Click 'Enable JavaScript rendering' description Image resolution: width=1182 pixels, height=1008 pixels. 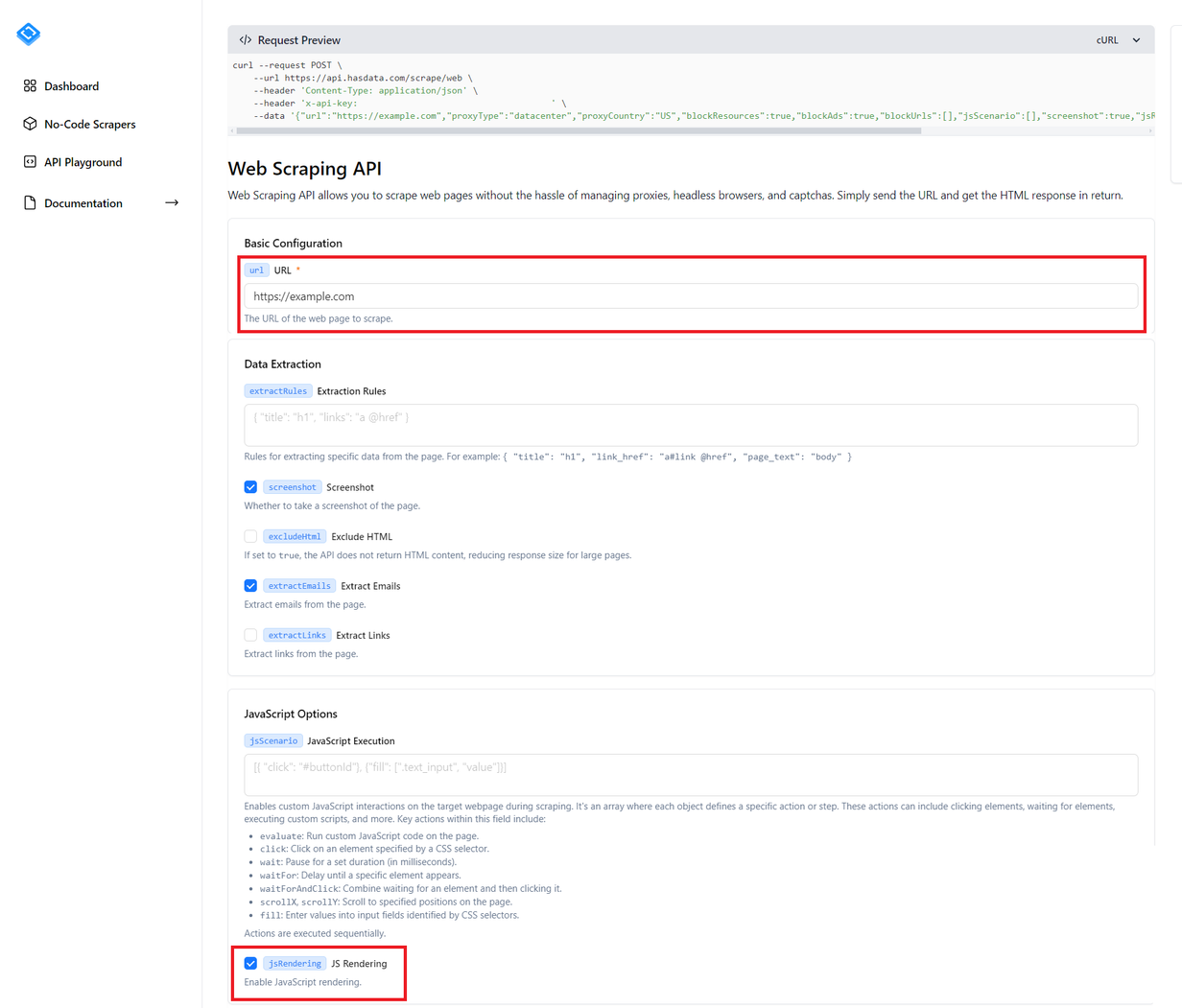point(302,982)
